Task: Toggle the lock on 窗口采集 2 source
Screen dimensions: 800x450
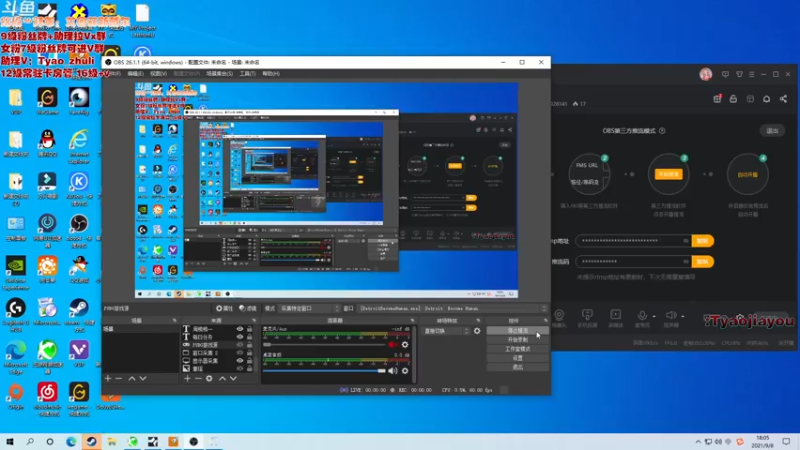Action: [x=249, y=353]
